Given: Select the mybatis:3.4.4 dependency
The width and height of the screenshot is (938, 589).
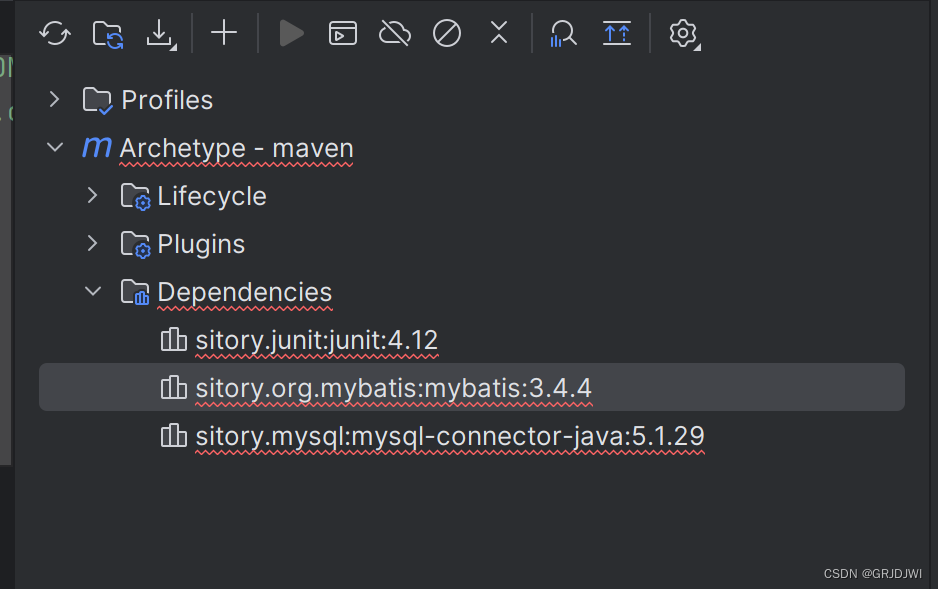Looking at the screenshot, I should click(393, 387).
